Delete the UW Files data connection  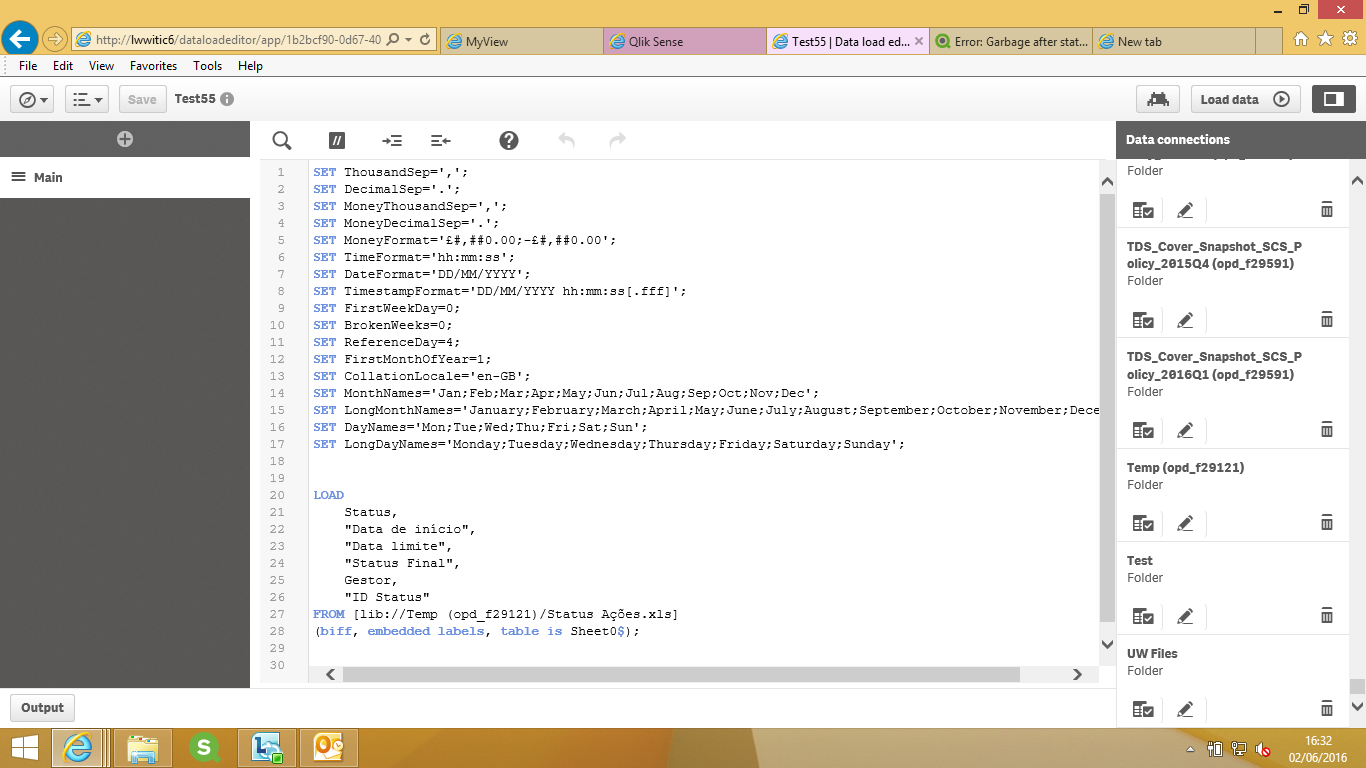click(1327, 709)
